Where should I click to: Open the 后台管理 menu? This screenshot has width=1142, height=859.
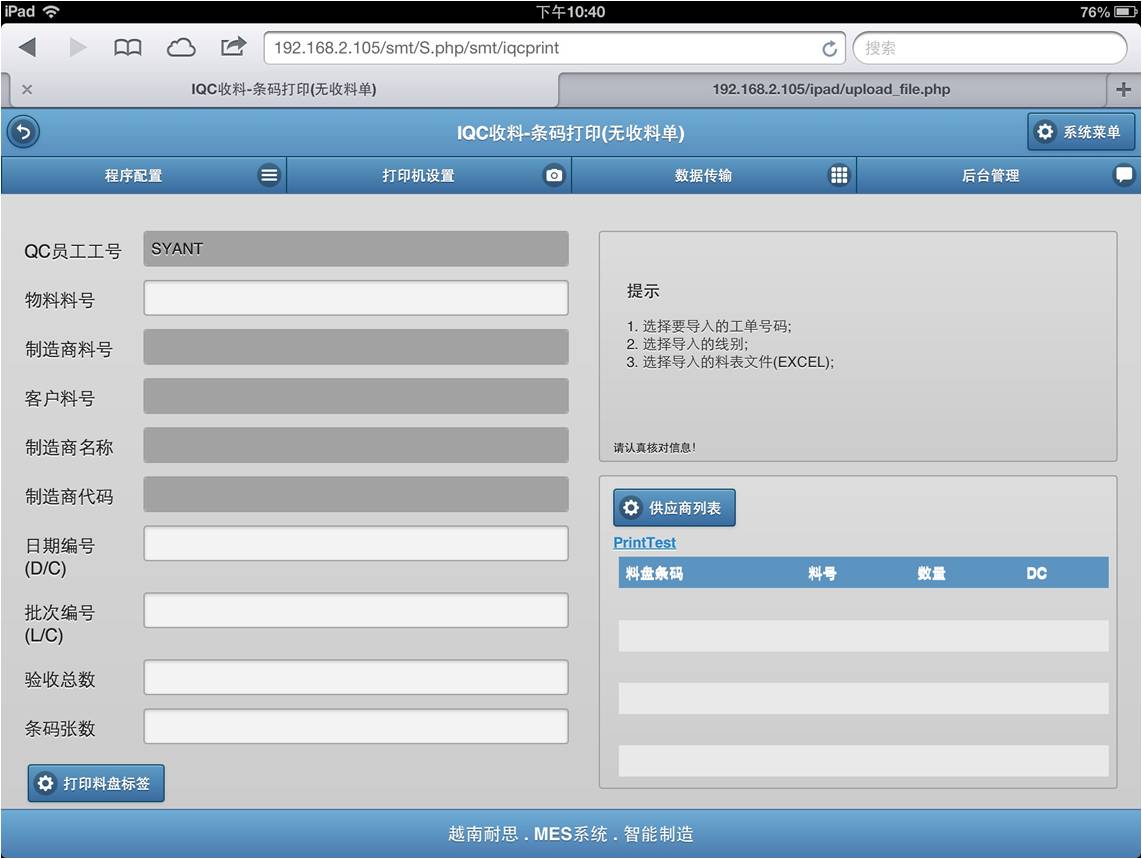click(999, 176)
